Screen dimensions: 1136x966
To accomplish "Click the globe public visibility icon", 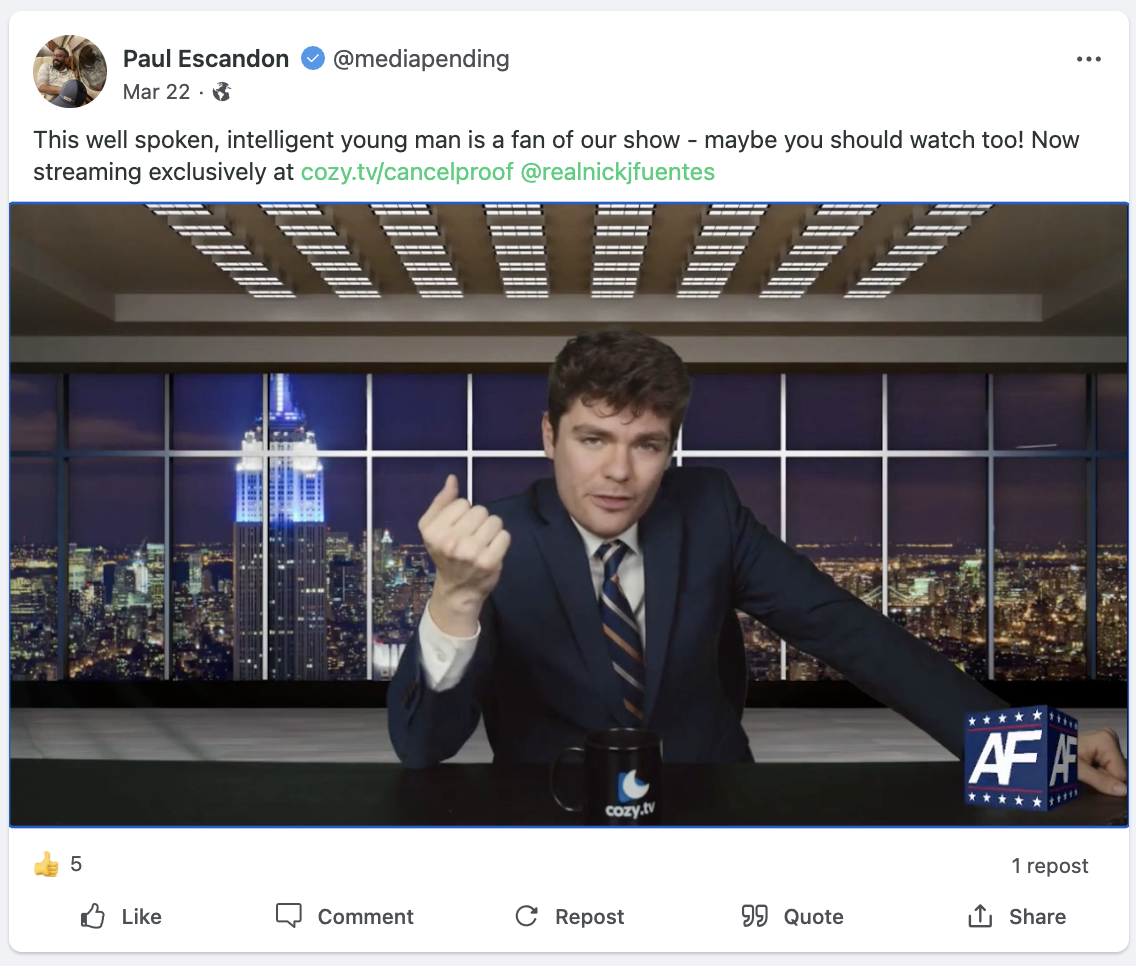I will pos(222,92).
